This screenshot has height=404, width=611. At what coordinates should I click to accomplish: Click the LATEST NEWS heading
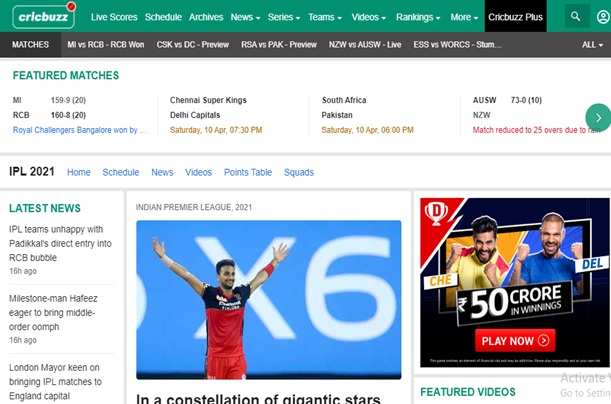pyautogui.click(x=45, y=208)
